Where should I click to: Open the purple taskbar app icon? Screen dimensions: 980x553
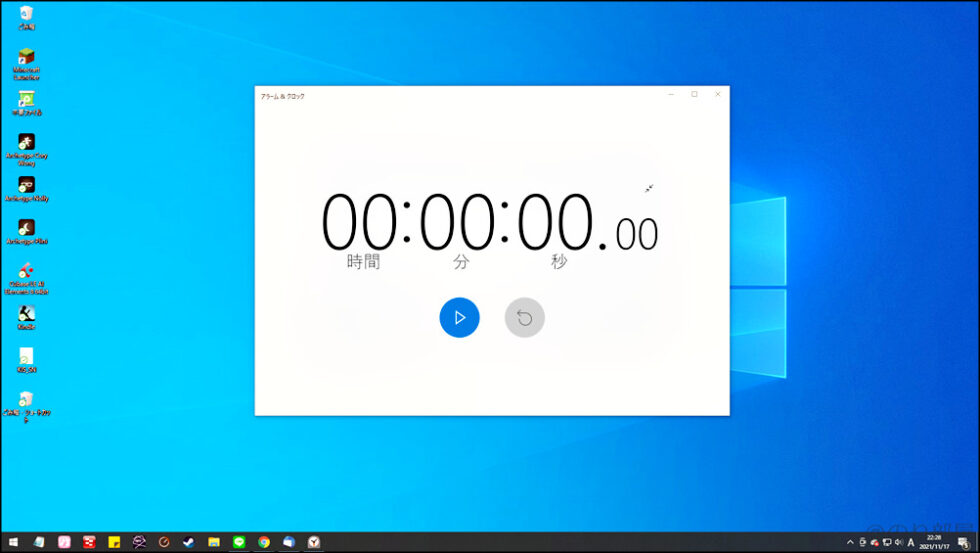(x=139, y=542)
